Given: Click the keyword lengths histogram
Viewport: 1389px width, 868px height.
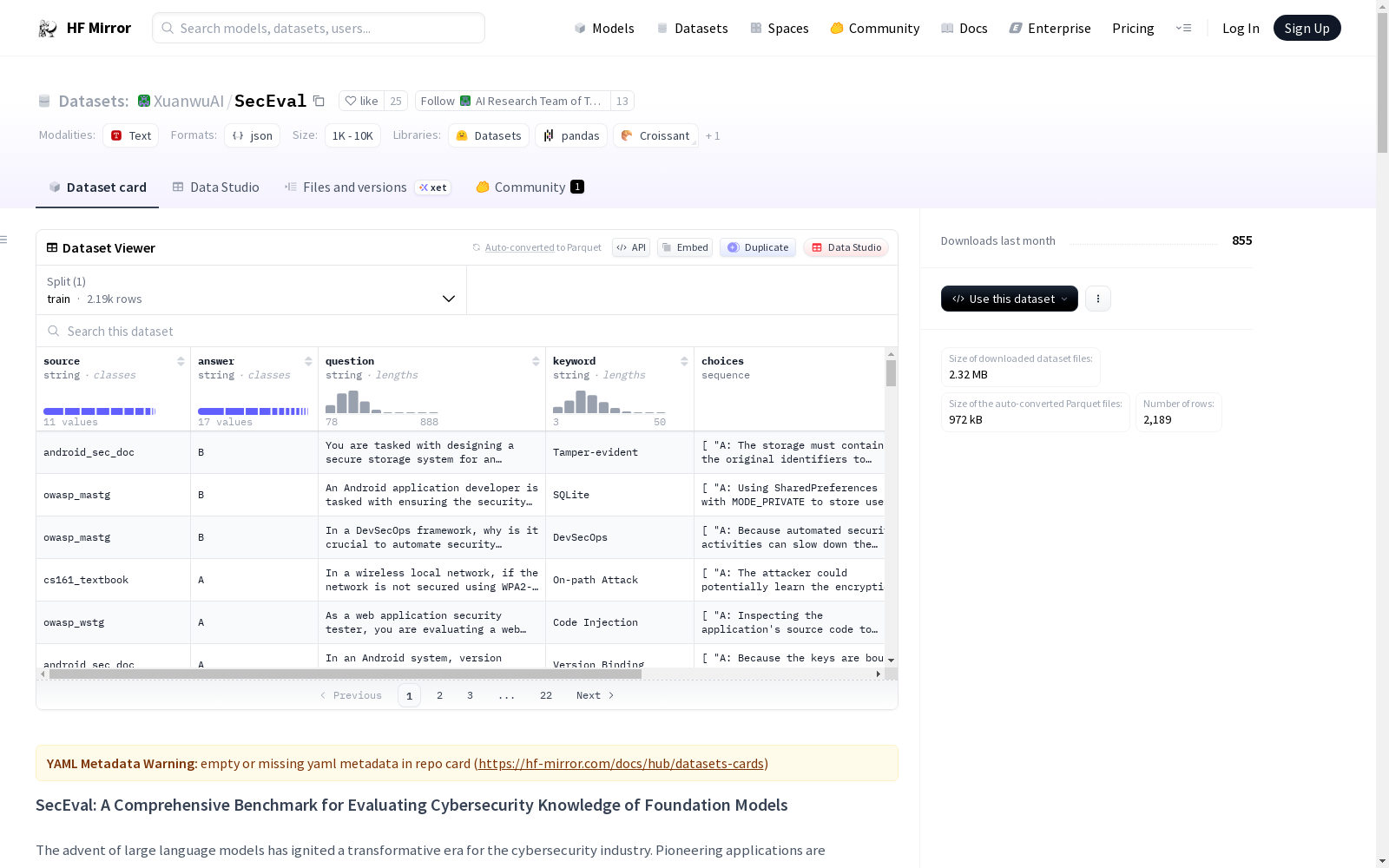Looking at the screenshot, I should (609, 402).
